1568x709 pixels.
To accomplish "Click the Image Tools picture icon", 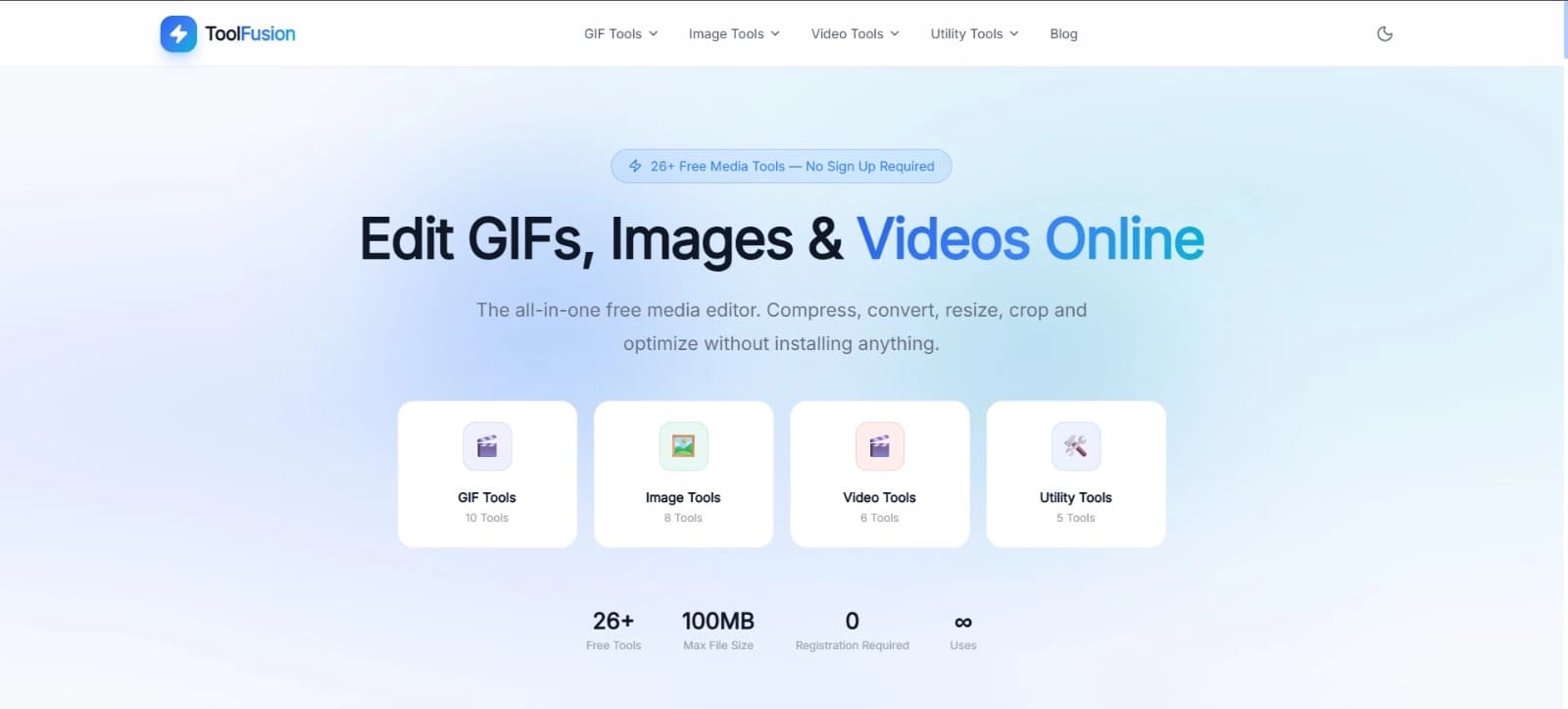I will [x=683, y=446].
